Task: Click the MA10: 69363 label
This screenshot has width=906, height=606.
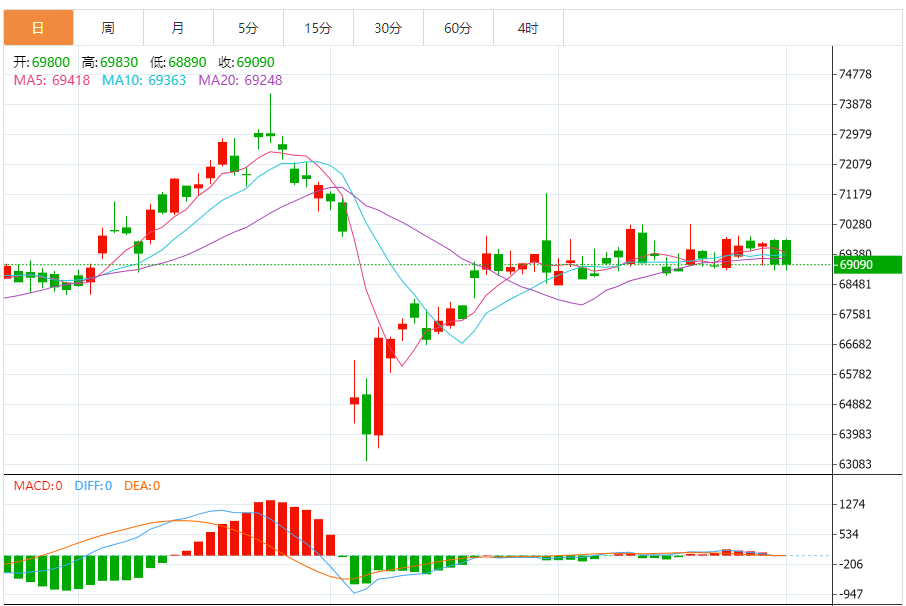Action: [144, 80]
